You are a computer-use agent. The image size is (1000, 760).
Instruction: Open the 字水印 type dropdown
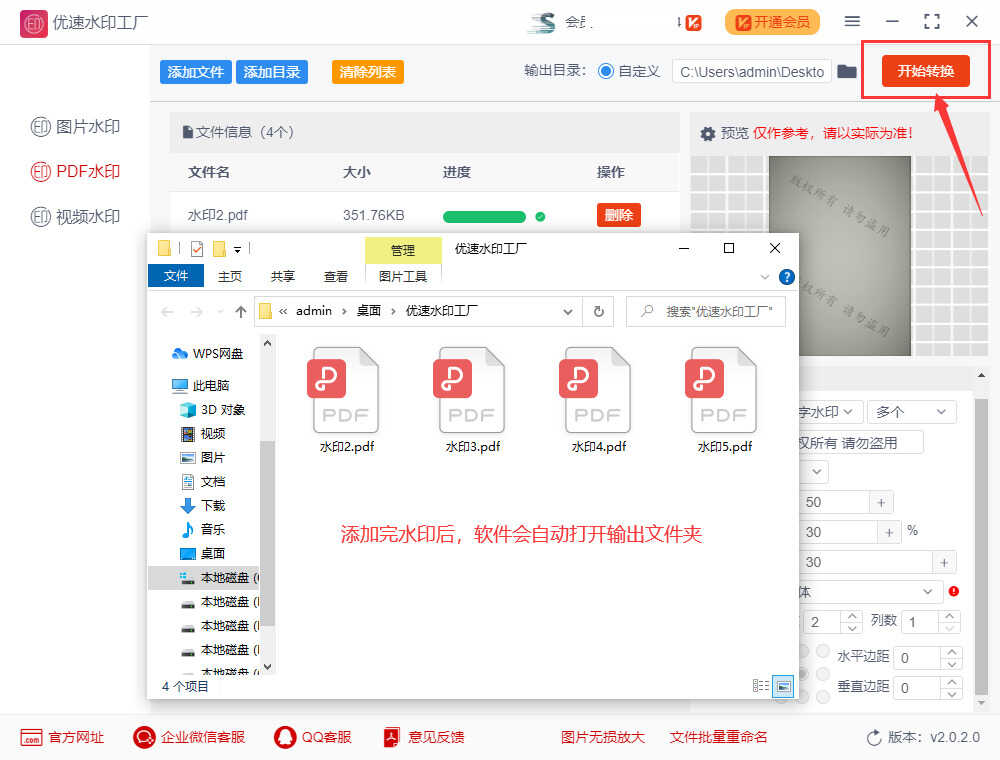click(830, 413)
